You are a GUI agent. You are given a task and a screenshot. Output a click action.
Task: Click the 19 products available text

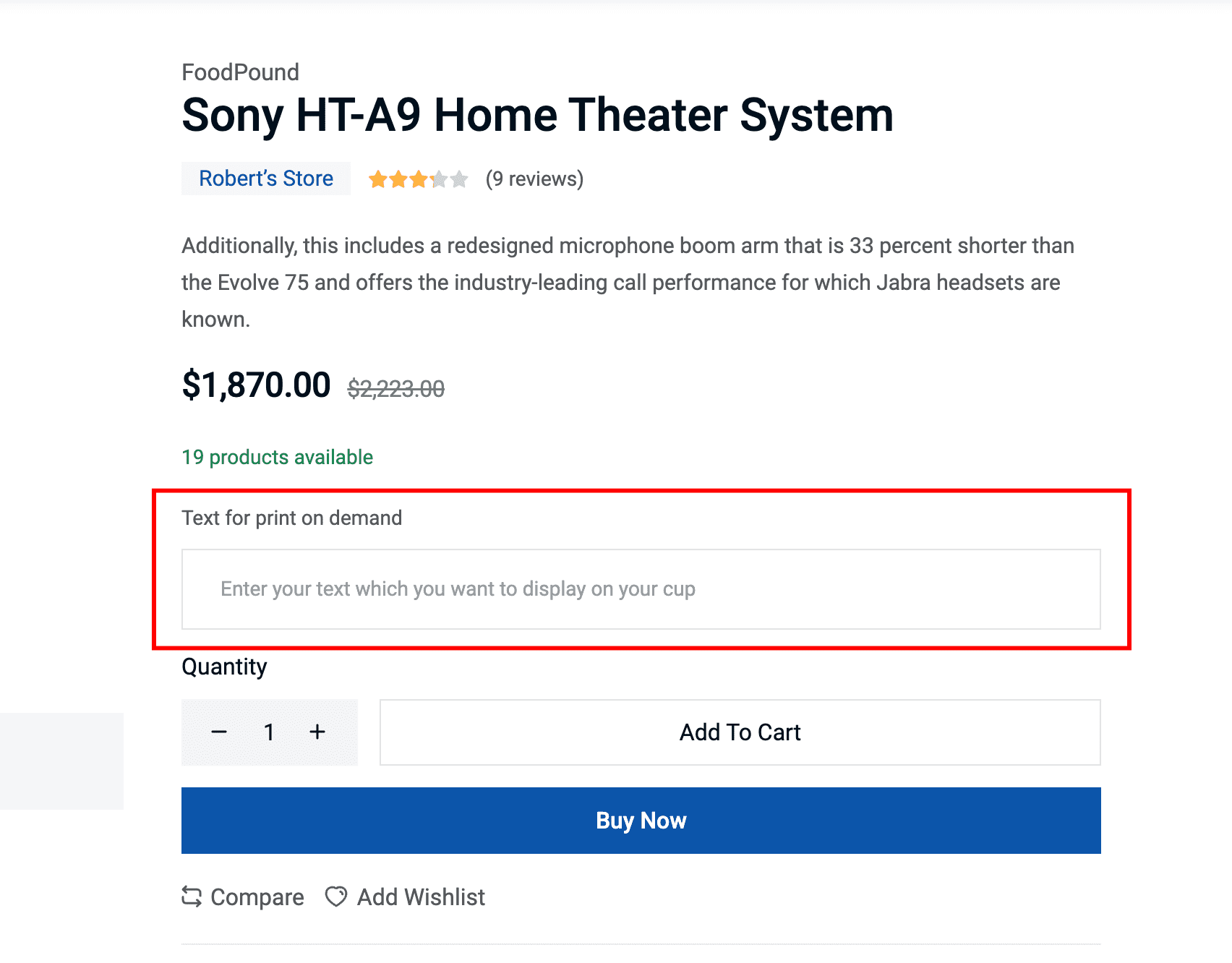(277, 457)
